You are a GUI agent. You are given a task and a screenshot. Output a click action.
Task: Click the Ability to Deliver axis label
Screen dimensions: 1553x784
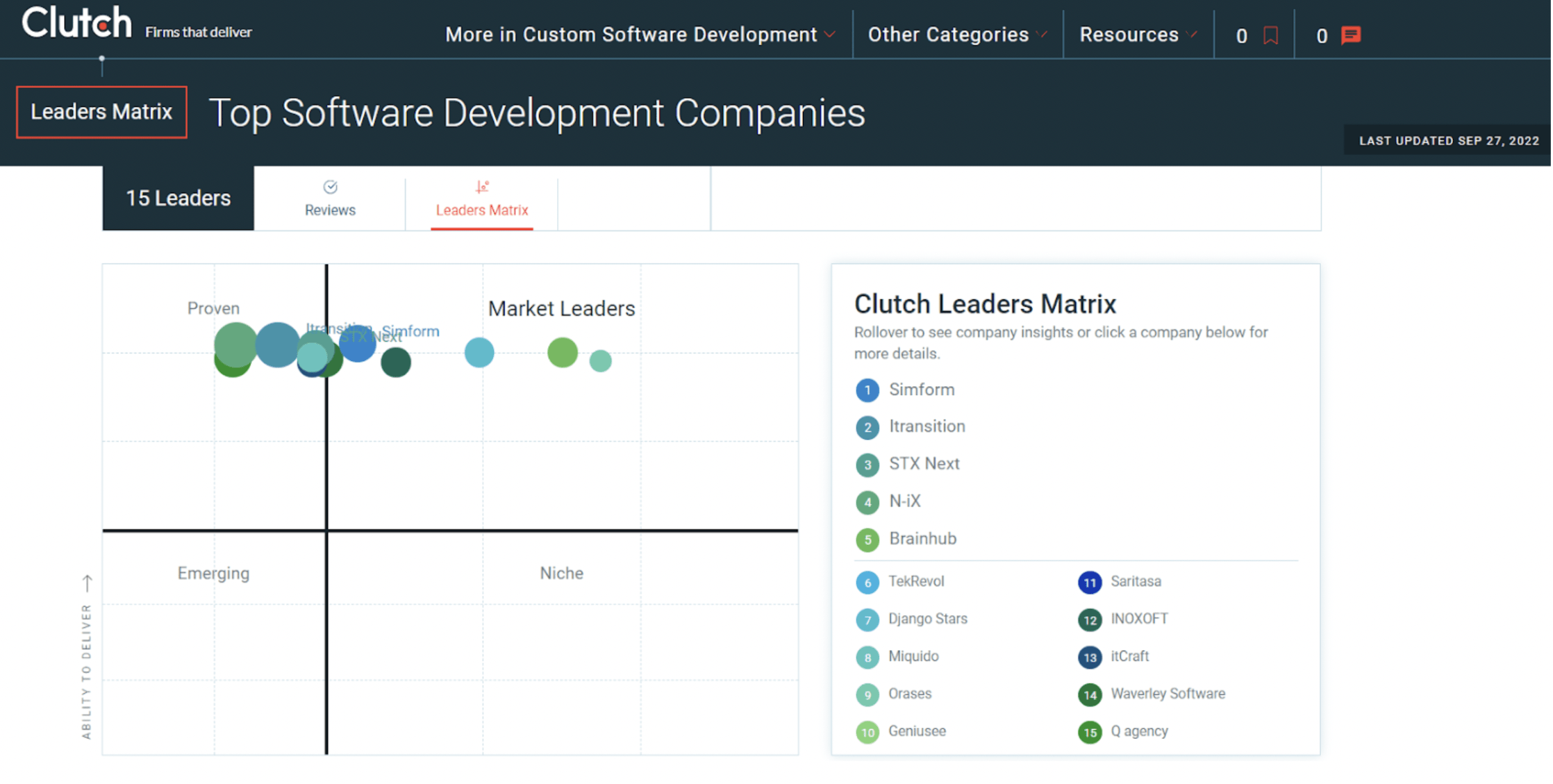86,672
